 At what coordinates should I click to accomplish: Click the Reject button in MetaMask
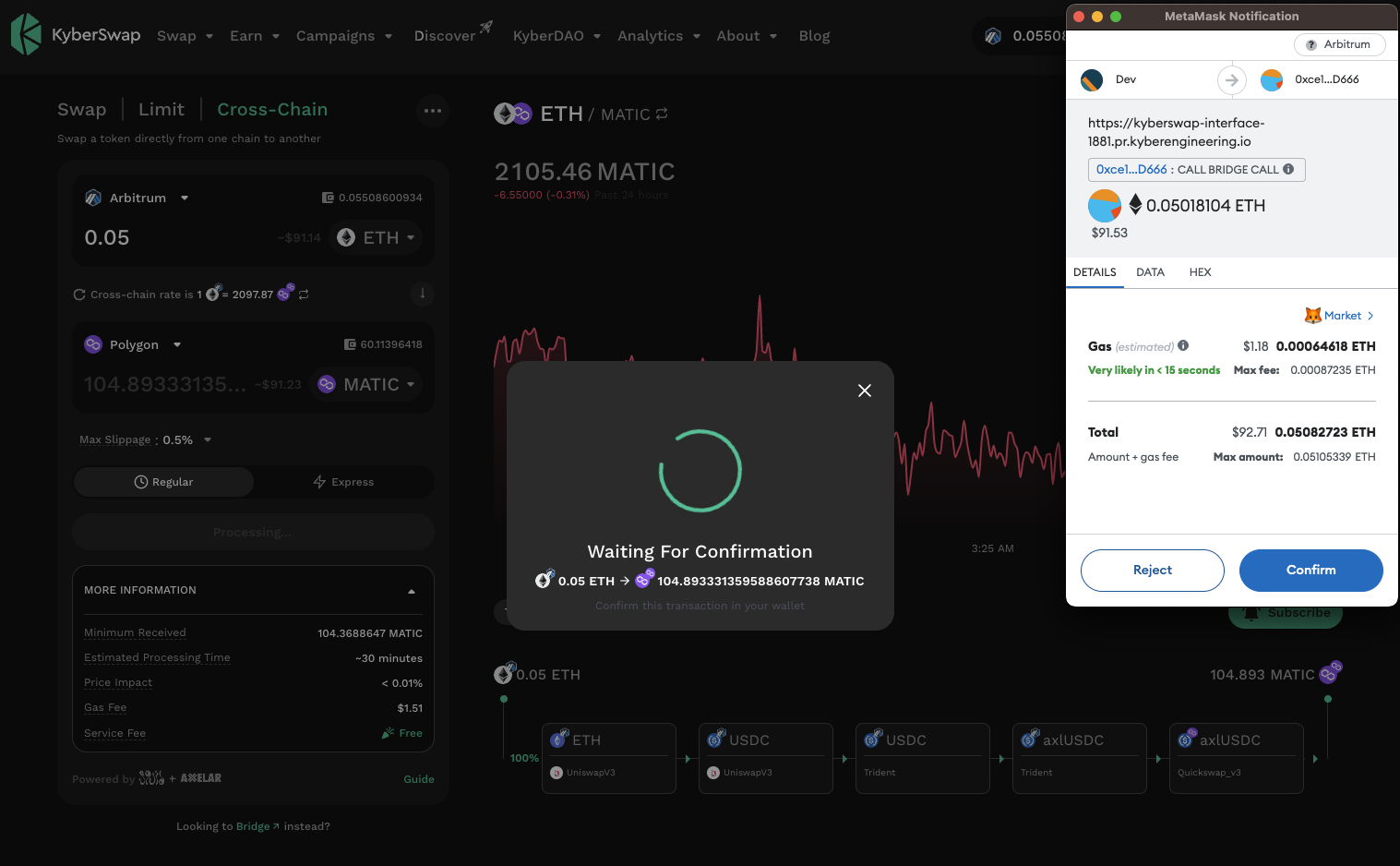pyautogui.click(x=1152, y=571)
